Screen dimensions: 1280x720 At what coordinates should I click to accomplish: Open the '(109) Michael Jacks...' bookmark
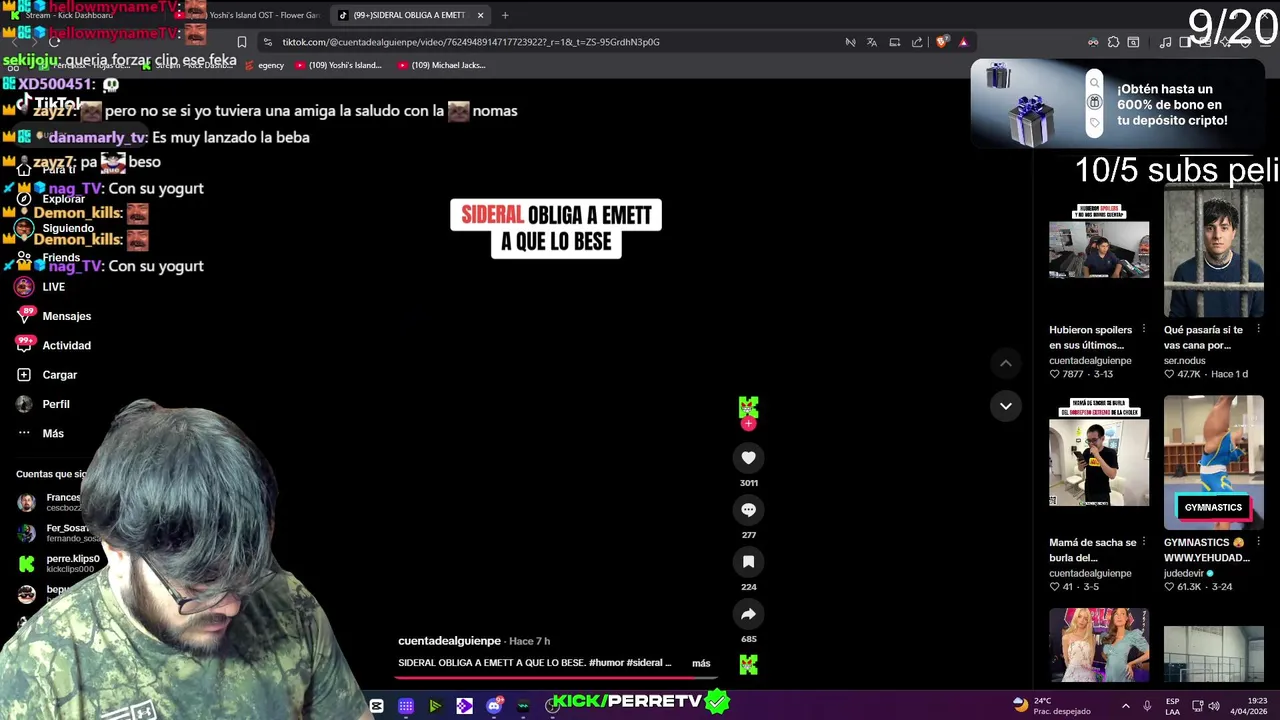[x=441, y=65]
